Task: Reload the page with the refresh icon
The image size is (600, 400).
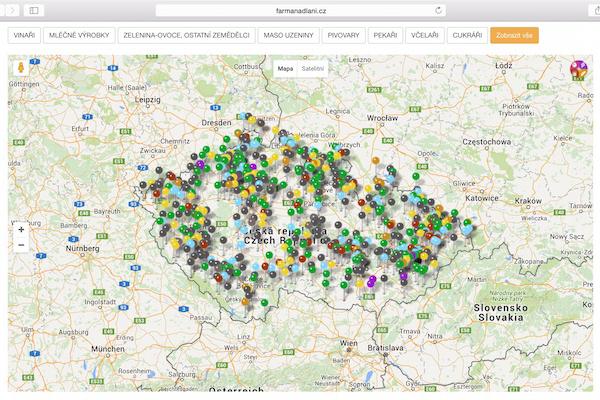Action: [x=438, y=10]
